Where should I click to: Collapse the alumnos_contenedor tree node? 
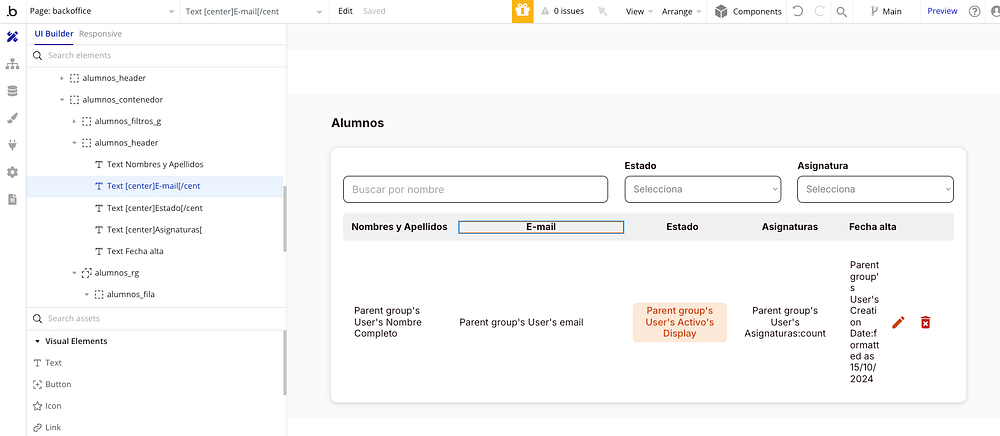click(x=62, y=100)
